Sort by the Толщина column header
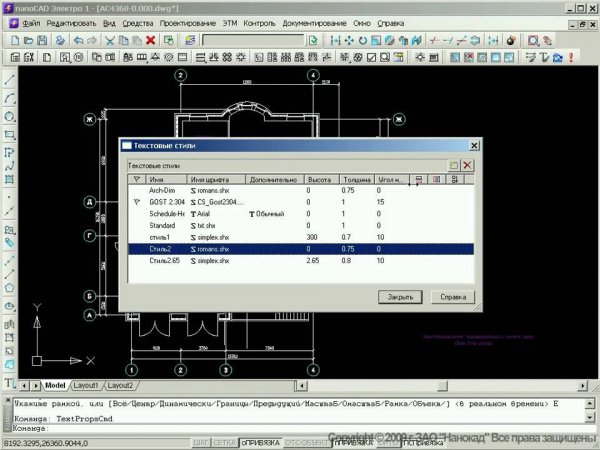 [356, 179]
